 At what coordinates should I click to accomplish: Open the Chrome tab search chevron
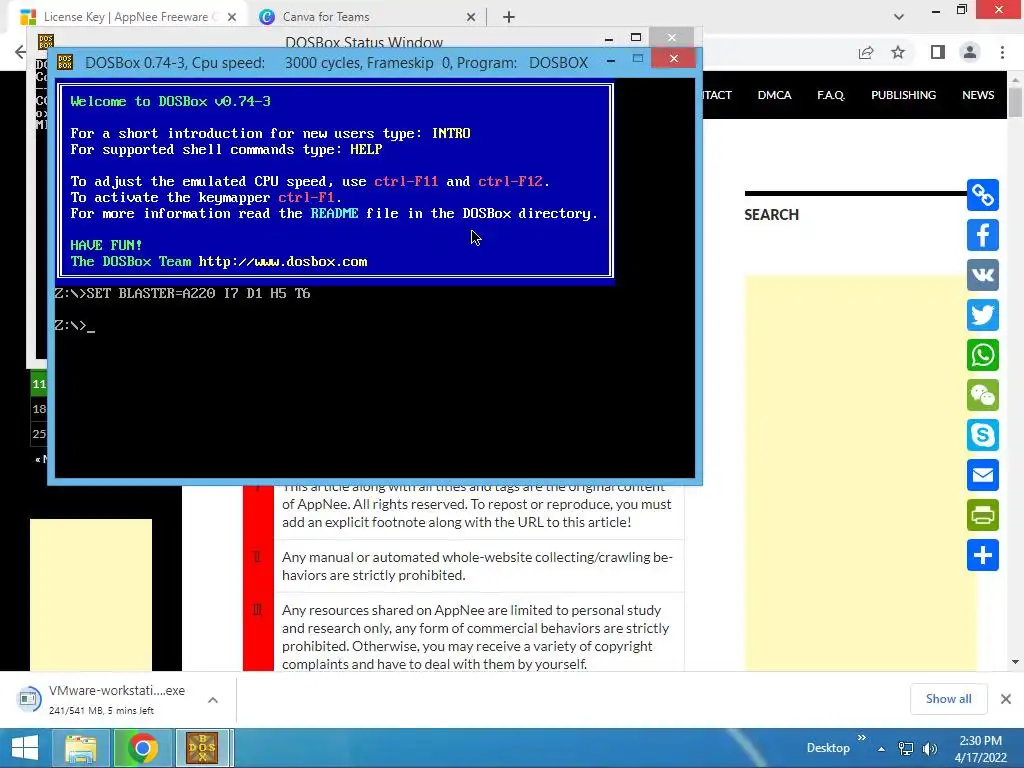pos(899,17)
